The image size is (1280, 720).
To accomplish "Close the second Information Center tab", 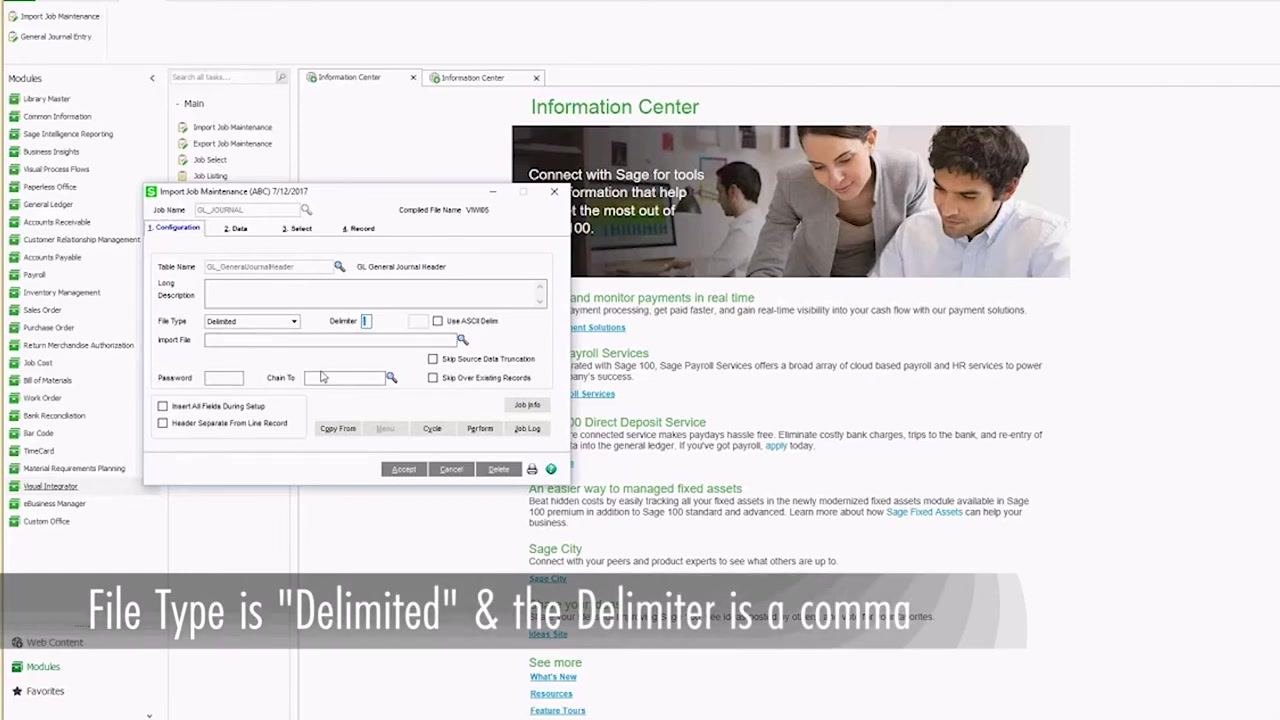I will (536, 78).
